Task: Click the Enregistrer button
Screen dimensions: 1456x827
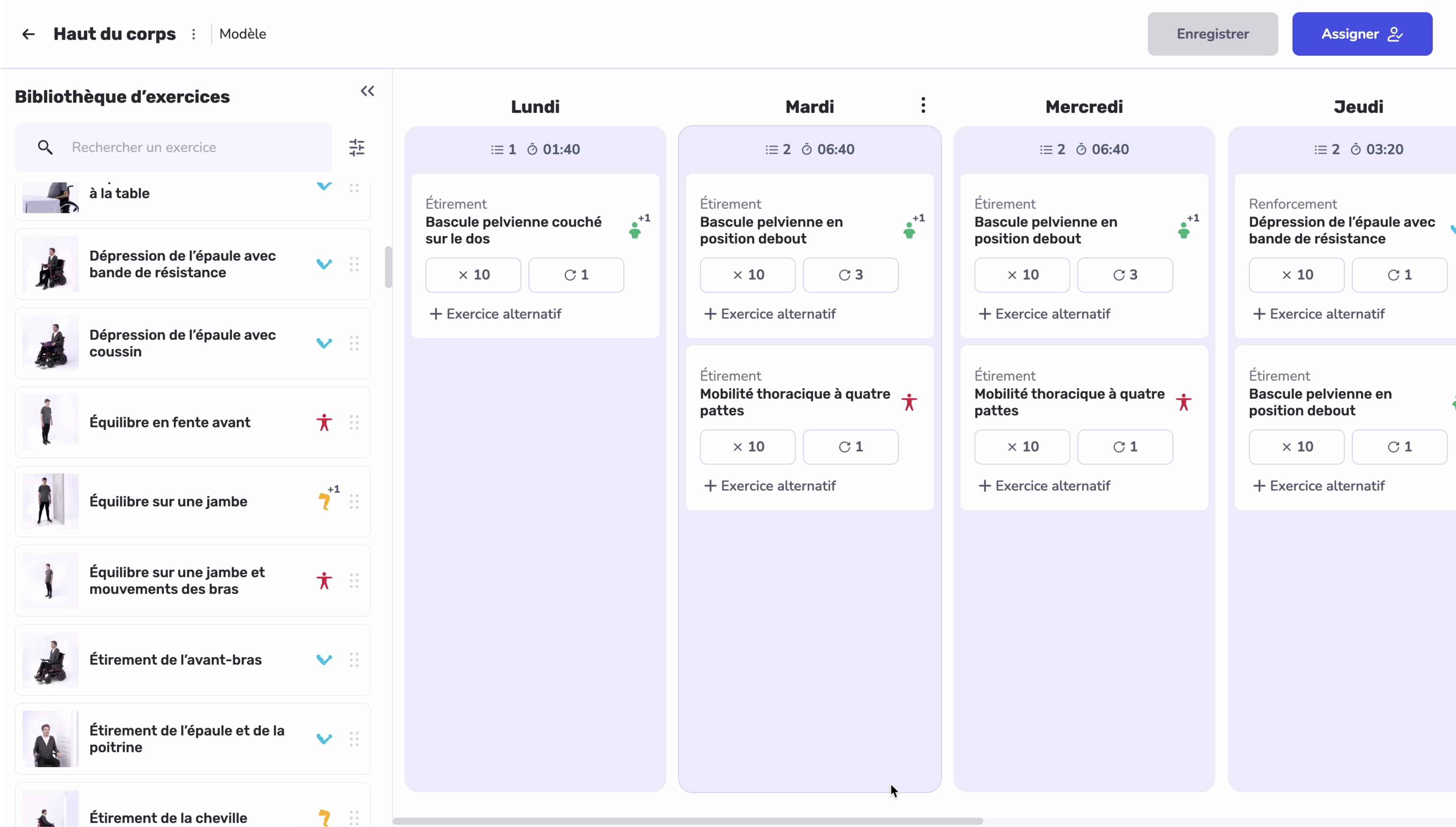Action: pyautogui.click(x=1212, y=33)
